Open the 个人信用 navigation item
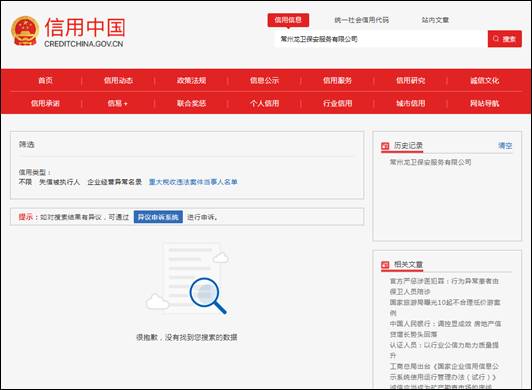 point(264,103)
